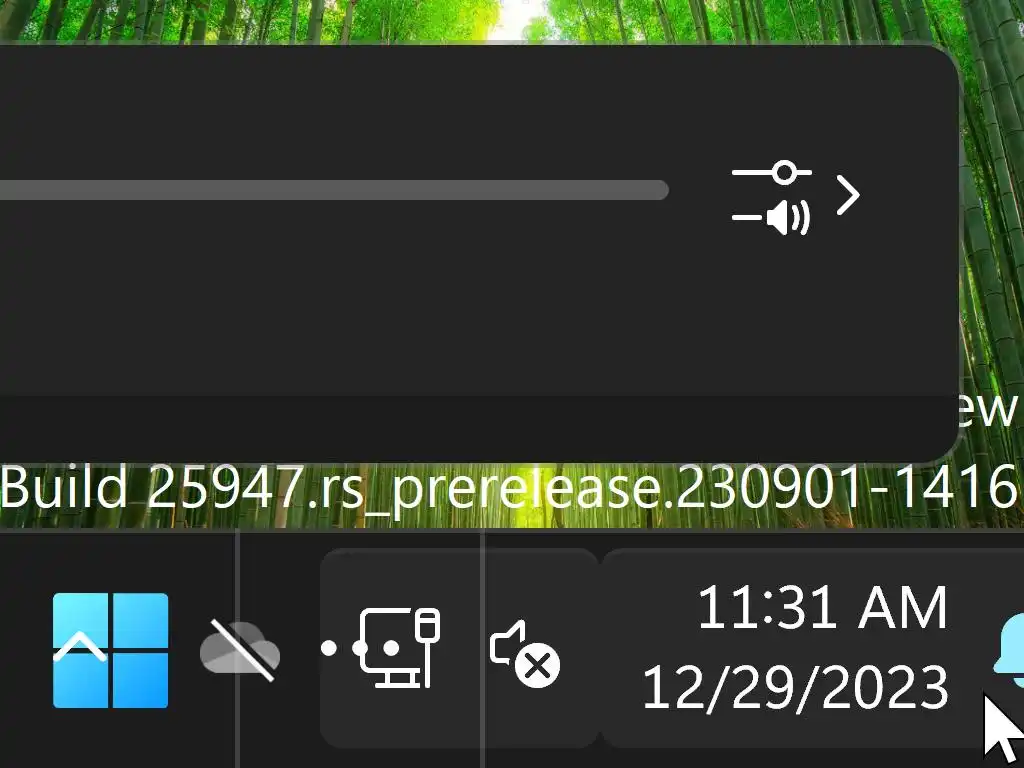Expand the right chevron next to sound output

(x=848, y=195)
